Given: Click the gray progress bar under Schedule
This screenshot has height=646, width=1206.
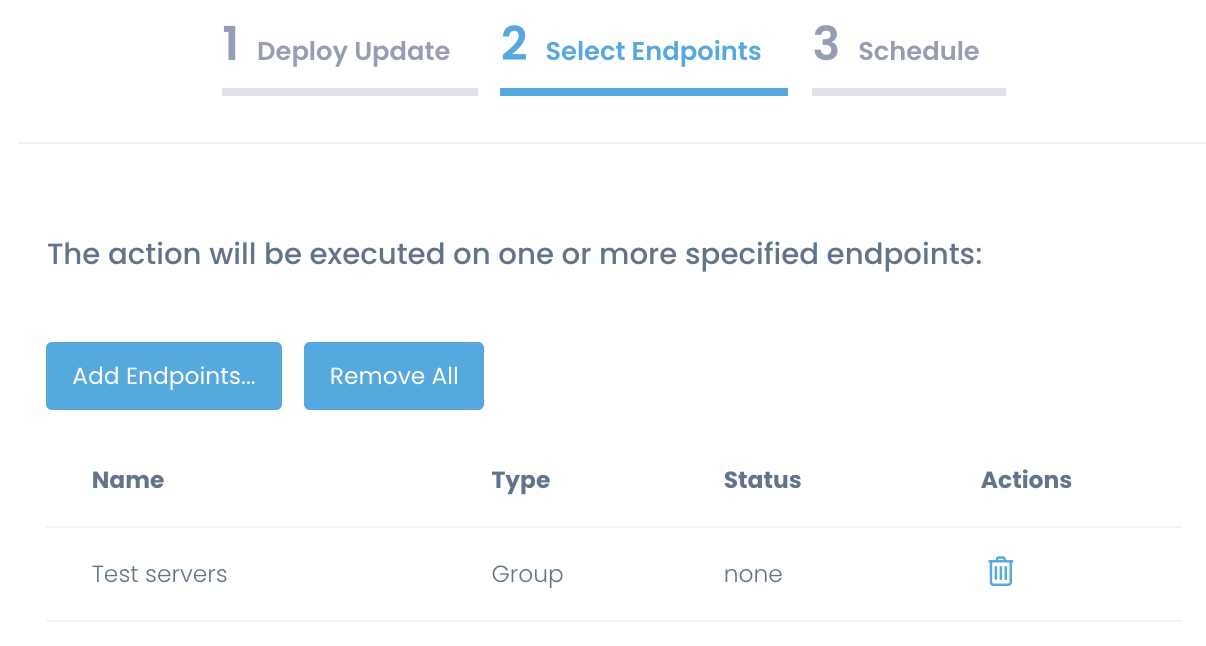Looking at the screenshot, I should pyautogui.click(x=907, y=92).
